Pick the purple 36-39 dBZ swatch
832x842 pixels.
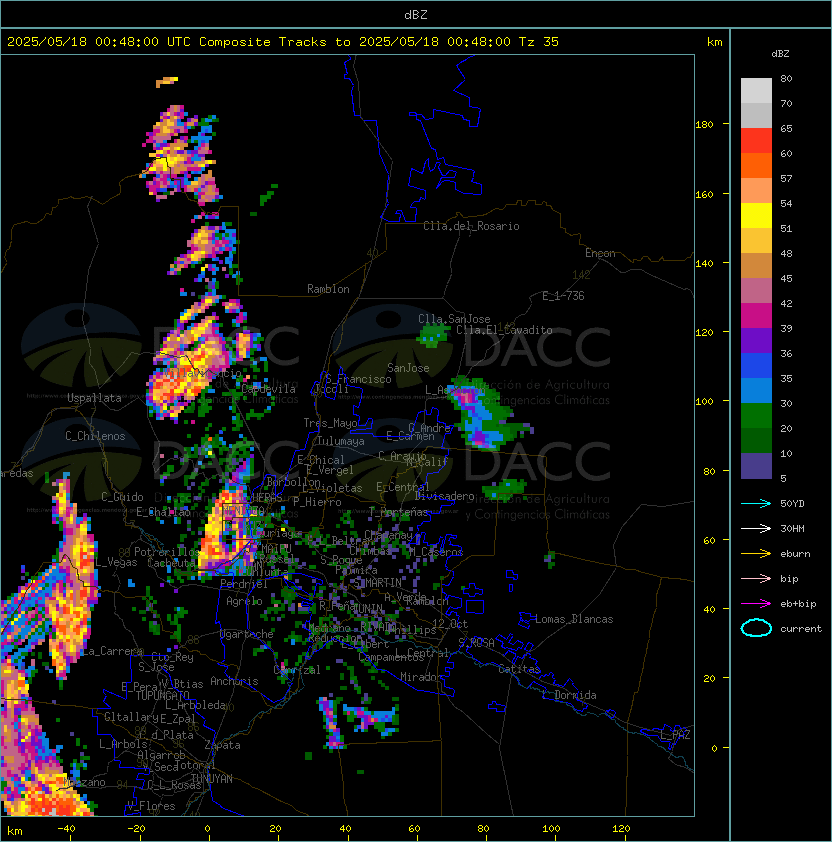click(x=756, y=340)
